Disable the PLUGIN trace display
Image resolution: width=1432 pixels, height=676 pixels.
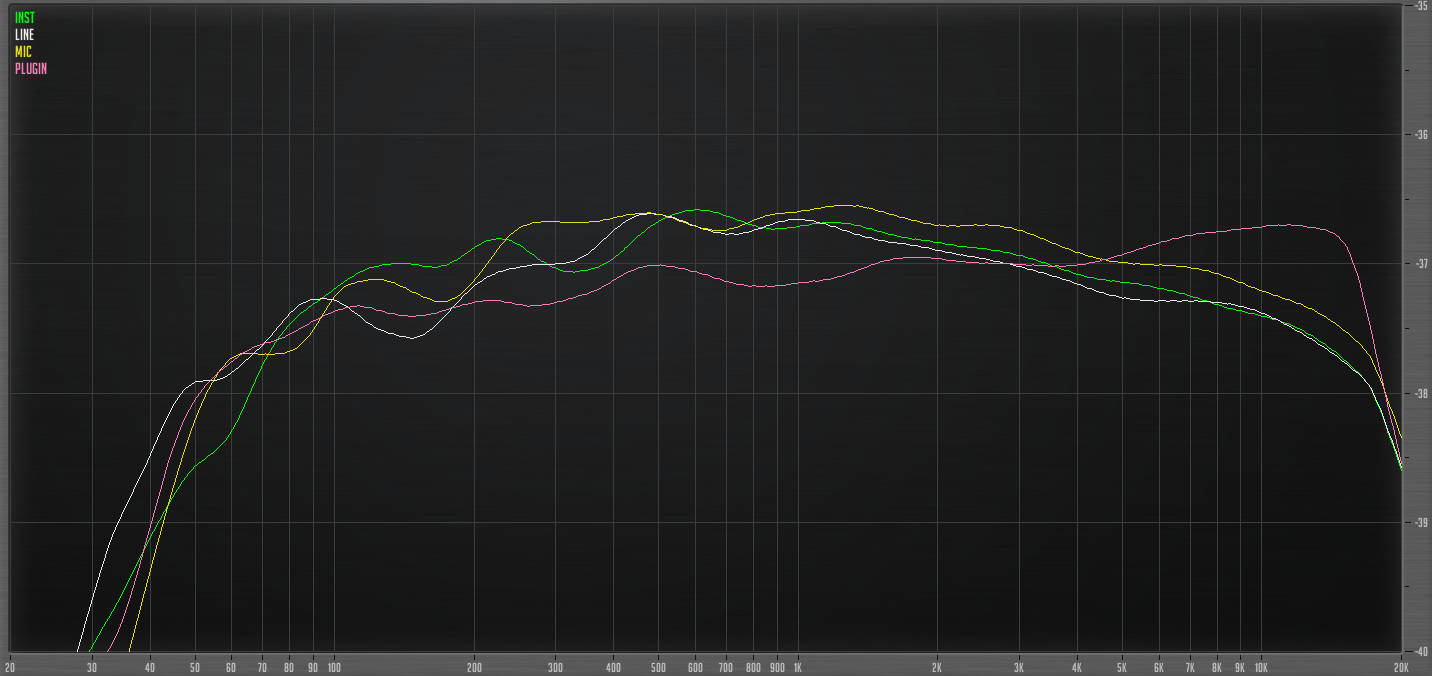point(33,69)
